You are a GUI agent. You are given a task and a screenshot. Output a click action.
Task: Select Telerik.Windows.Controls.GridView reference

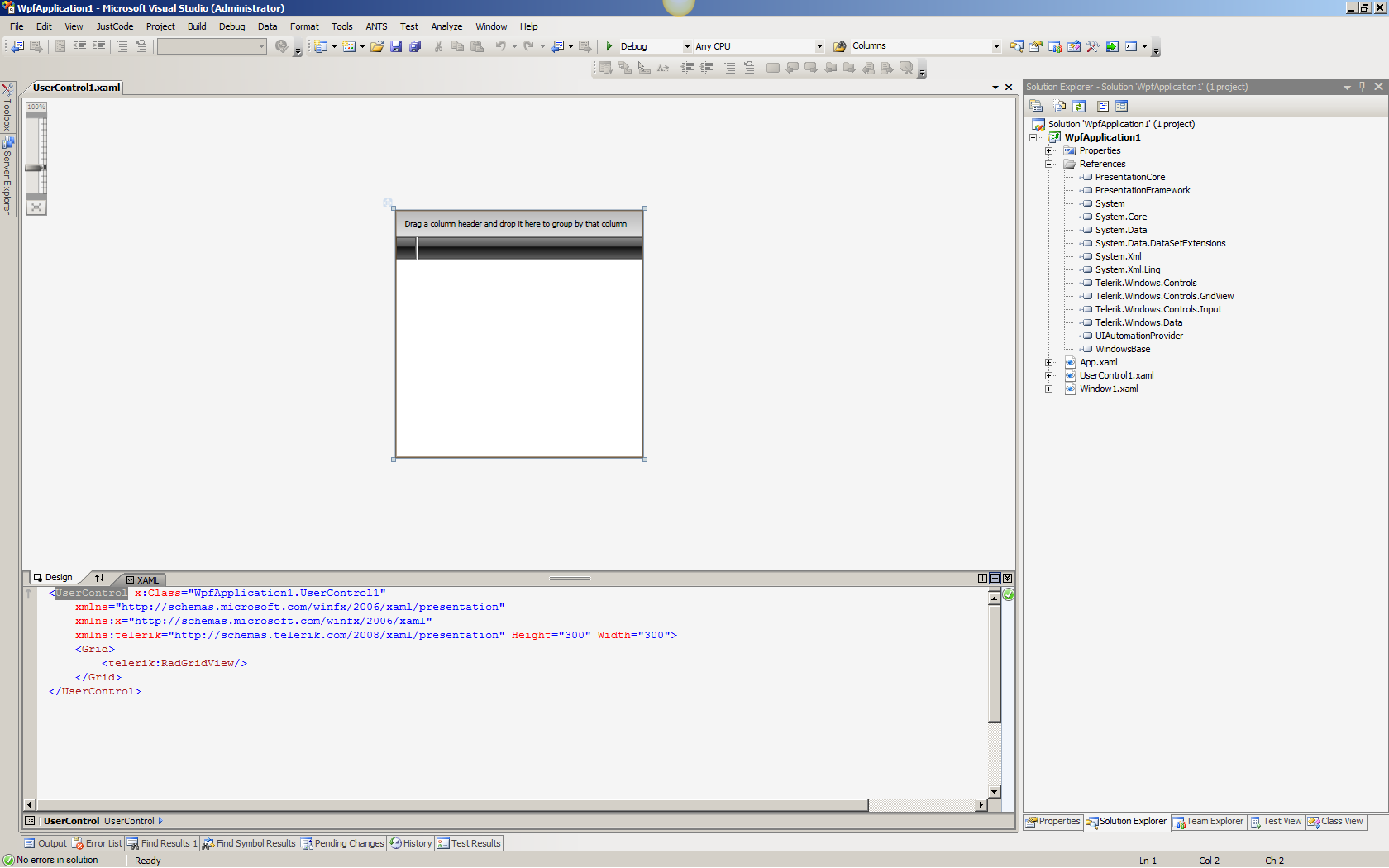(1164, 296)
